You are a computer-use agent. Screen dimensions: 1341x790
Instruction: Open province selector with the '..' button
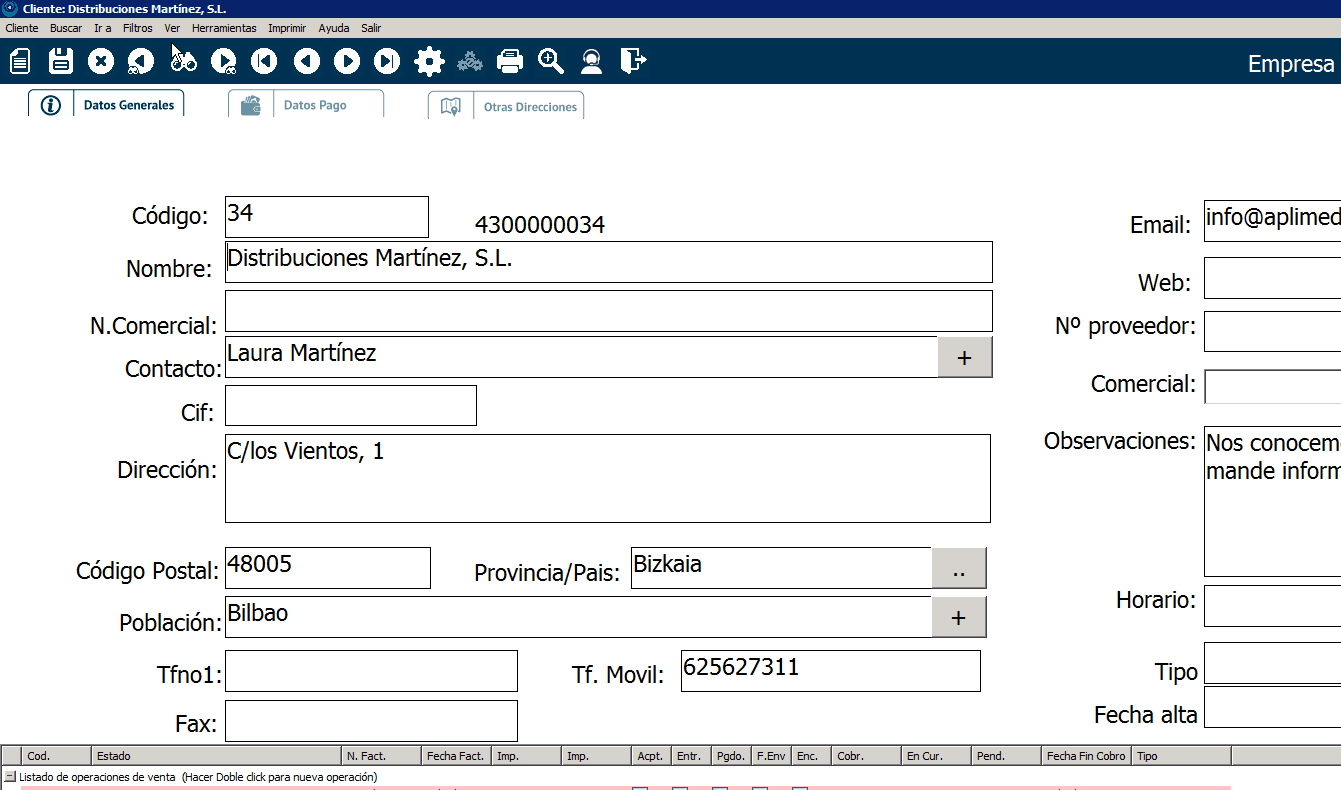click(958, 569)
